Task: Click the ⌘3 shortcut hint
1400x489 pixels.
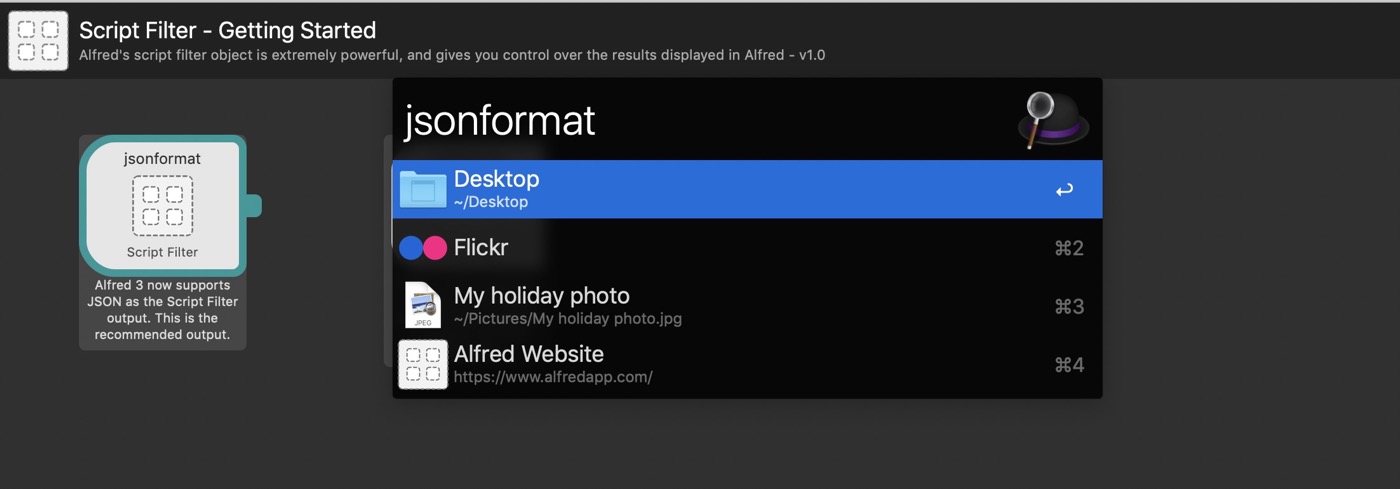Action: pos(1069,306)
